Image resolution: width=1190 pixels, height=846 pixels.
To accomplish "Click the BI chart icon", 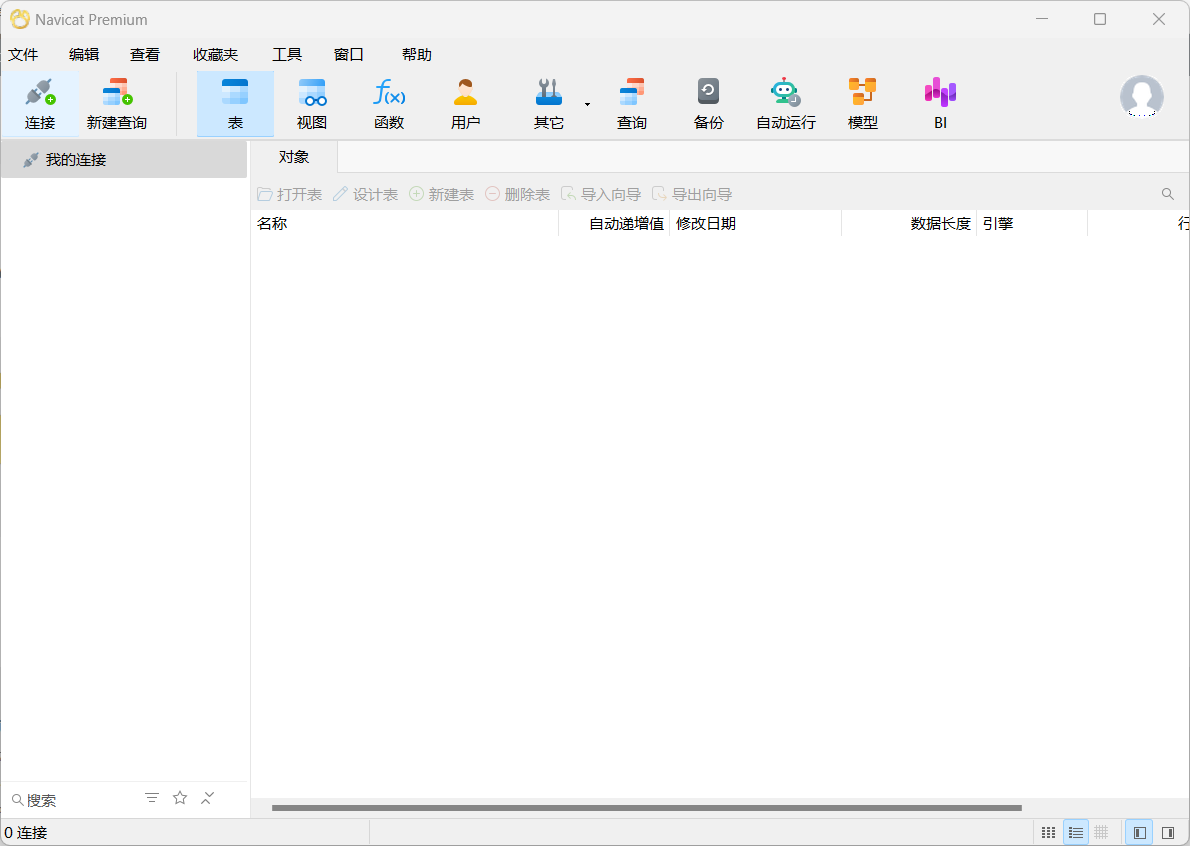I will point(940,104).
